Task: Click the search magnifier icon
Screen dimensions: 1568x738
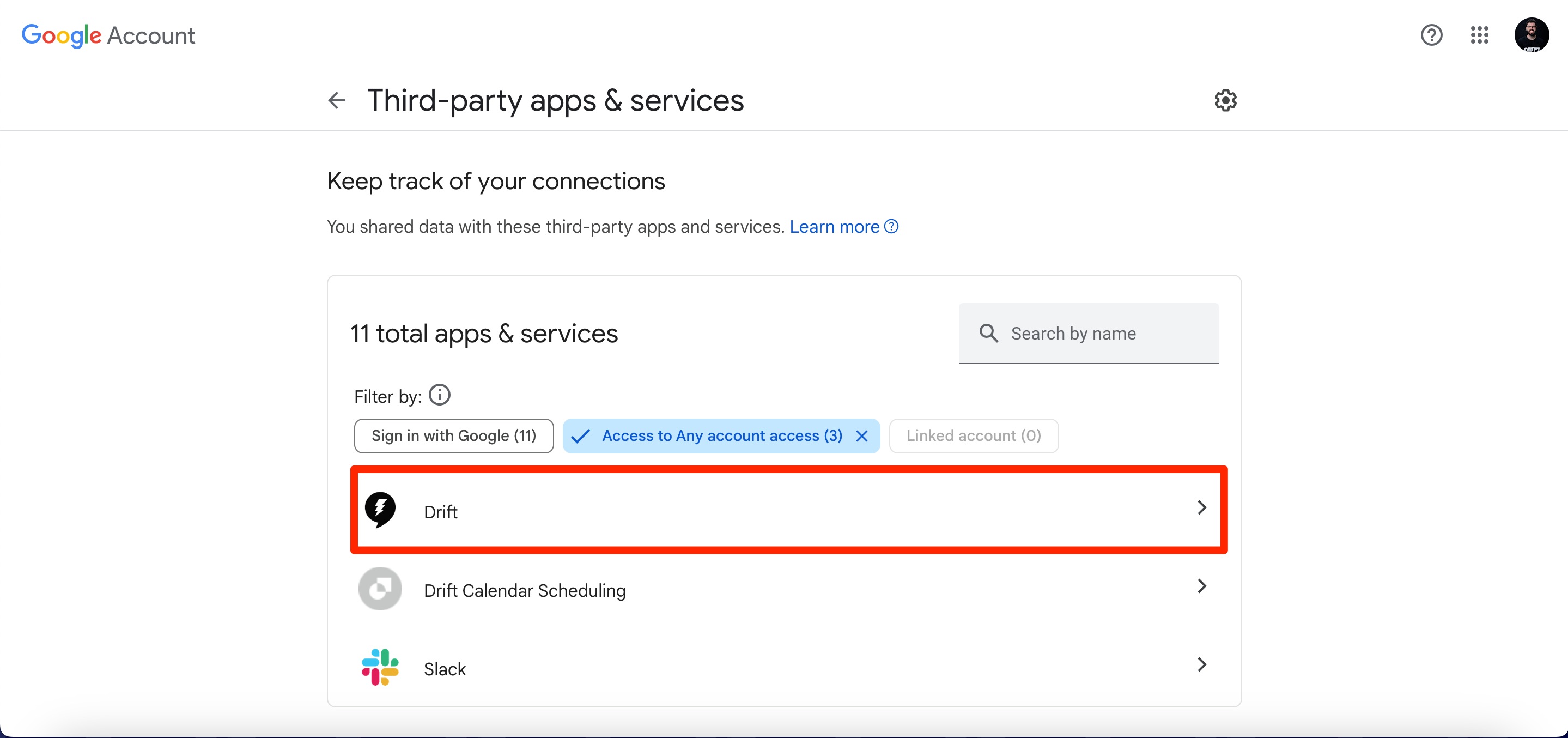Action: [988, 333]
